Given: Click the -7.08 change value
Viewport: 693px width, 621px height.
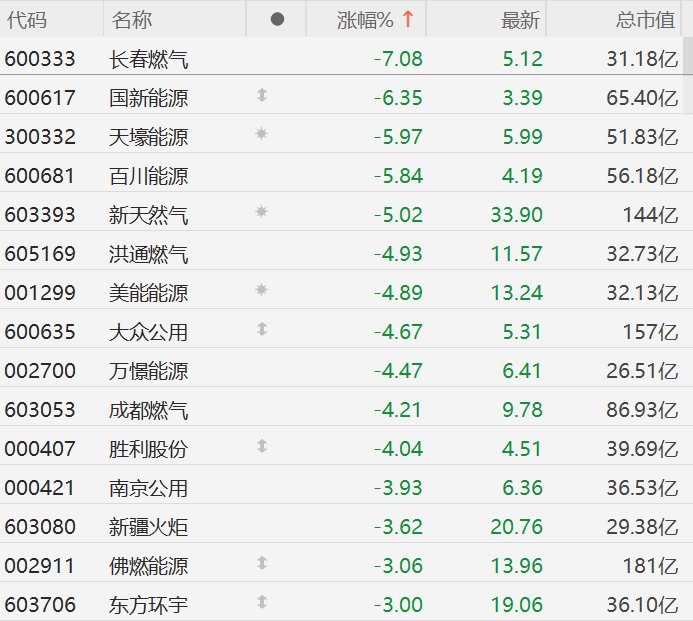Looking at the screenshot, I should (398, 59).
